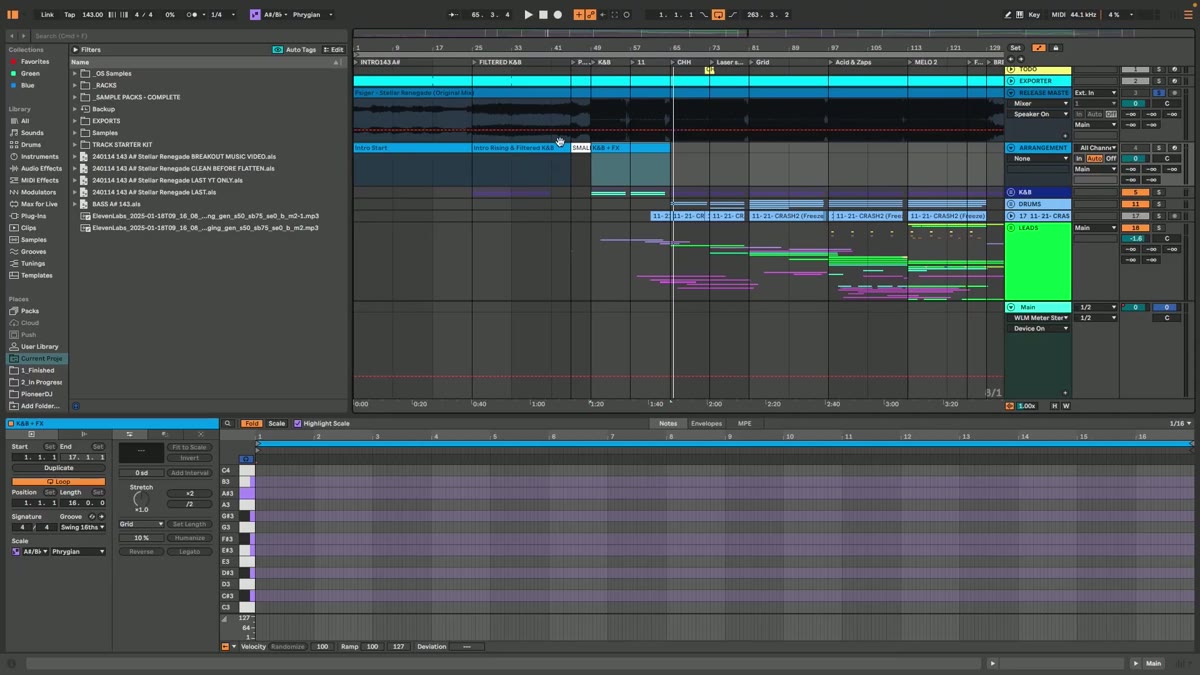Screen dimensions: 1200x675
Task: Adjust the Stretch knob
Action: (x=141, y=498)
